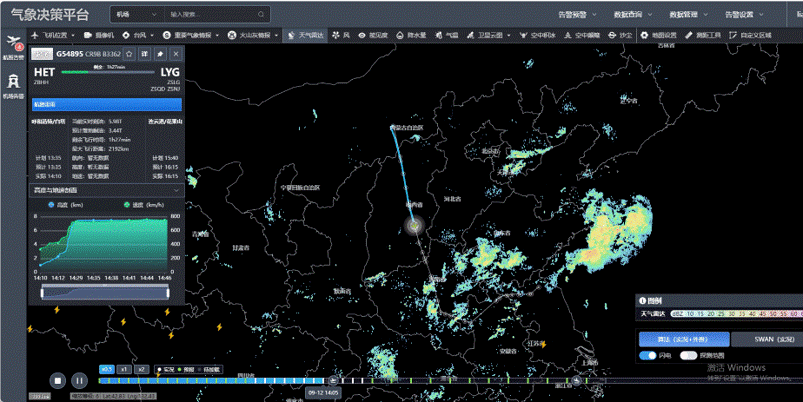Open the 机场 search type dropdown
803x402 pixels.
[x=135, y=15]
